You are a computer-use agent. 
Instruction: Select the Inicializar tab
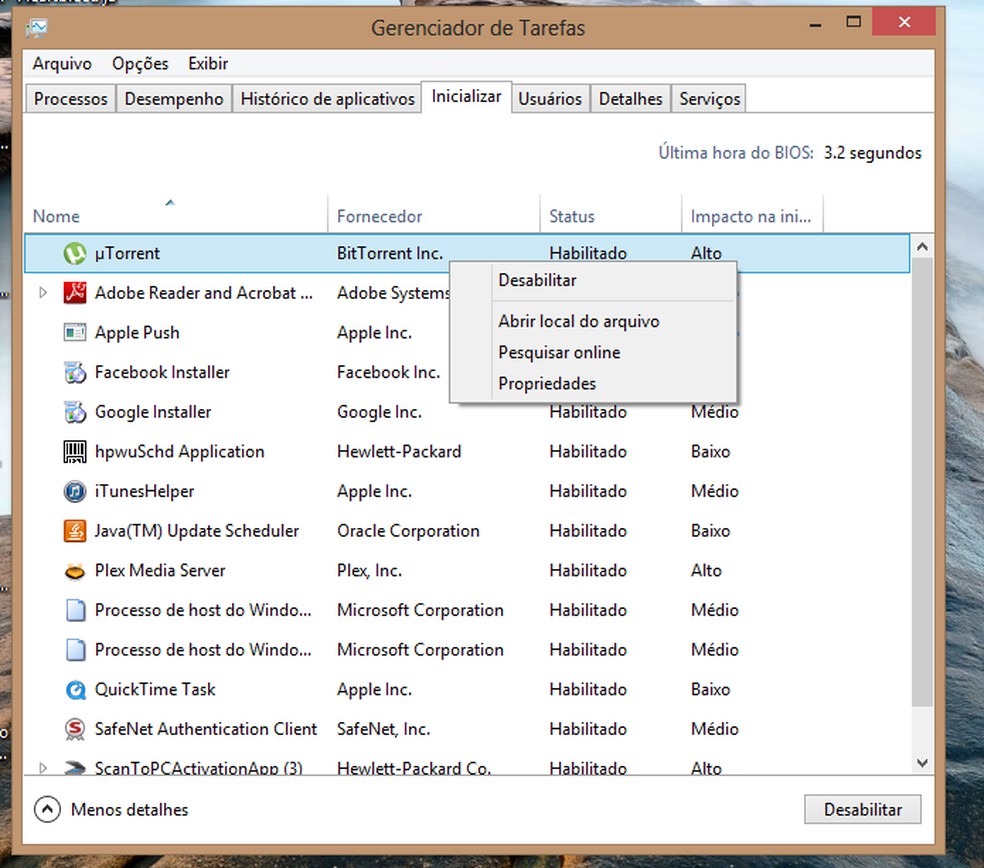(466, 97)
